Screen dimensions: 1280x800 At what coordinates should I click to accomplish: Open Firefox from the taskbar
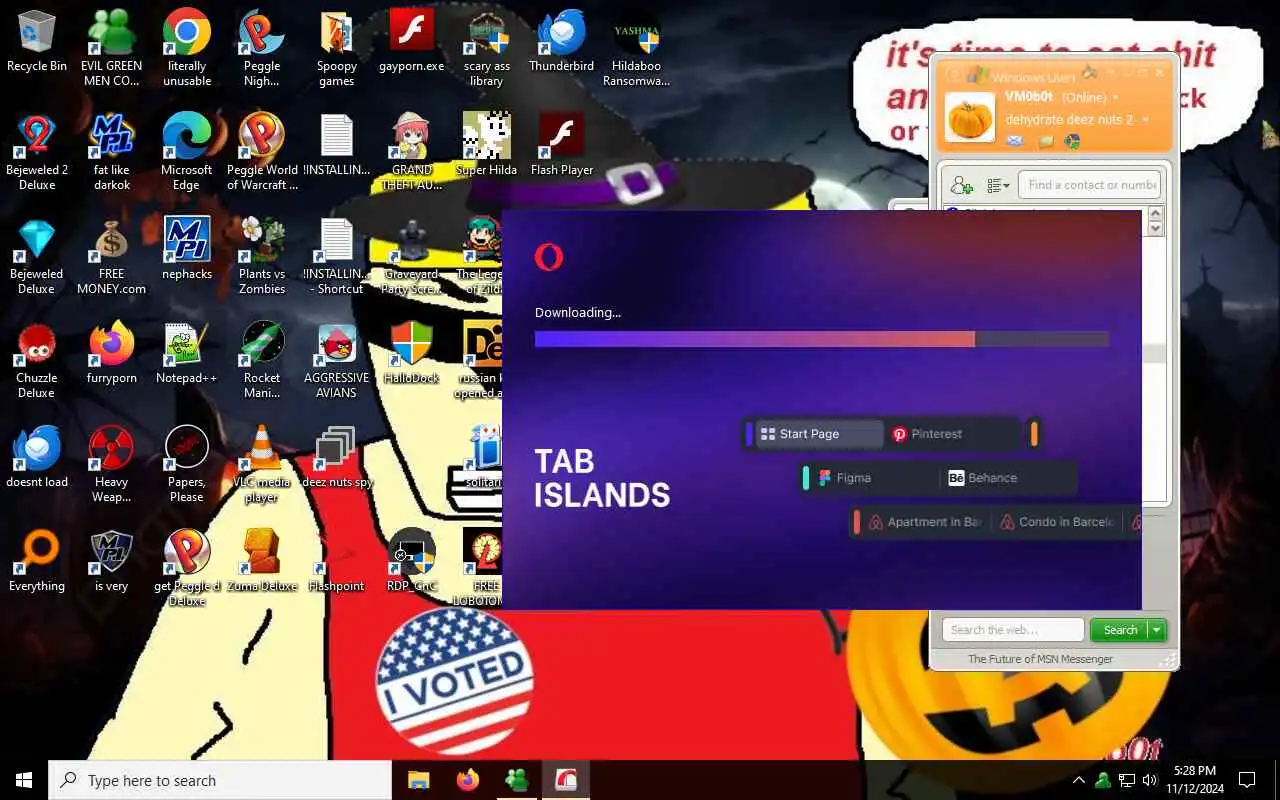[467, 780]
